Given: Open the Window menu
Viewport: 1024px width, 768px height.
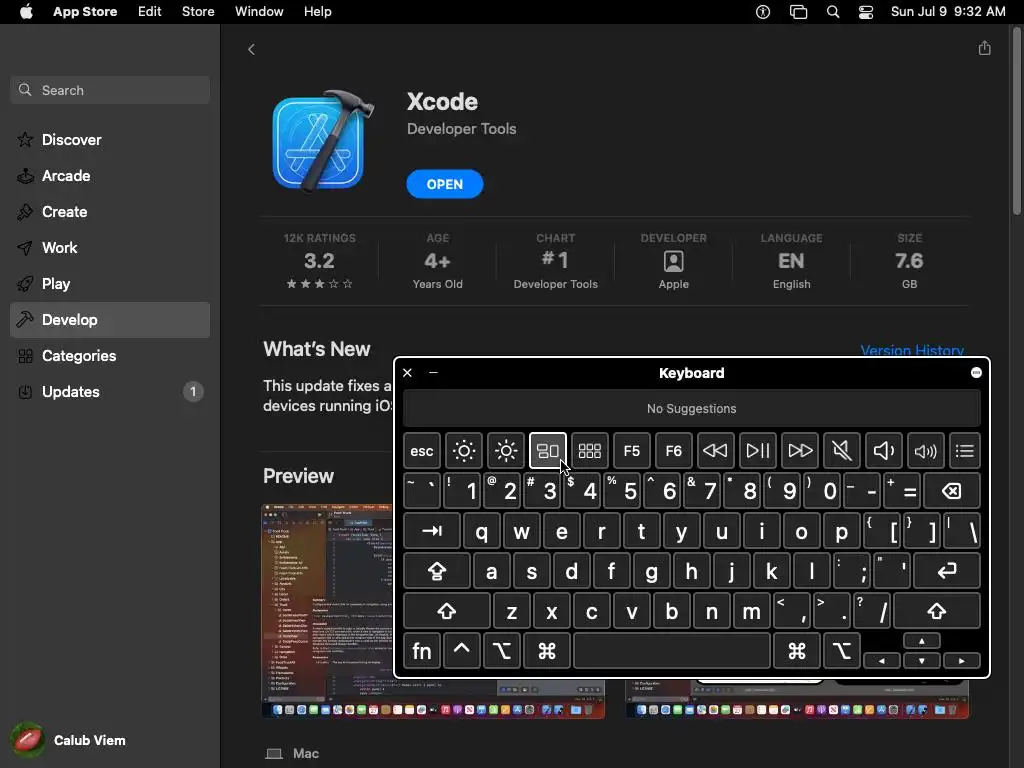Looking at the screenshot, I should [x=259, y=12].
